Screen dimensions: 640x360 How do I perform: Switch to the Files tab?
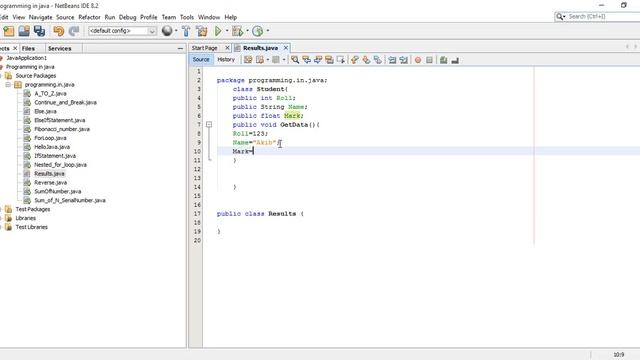tap(28, 48)
